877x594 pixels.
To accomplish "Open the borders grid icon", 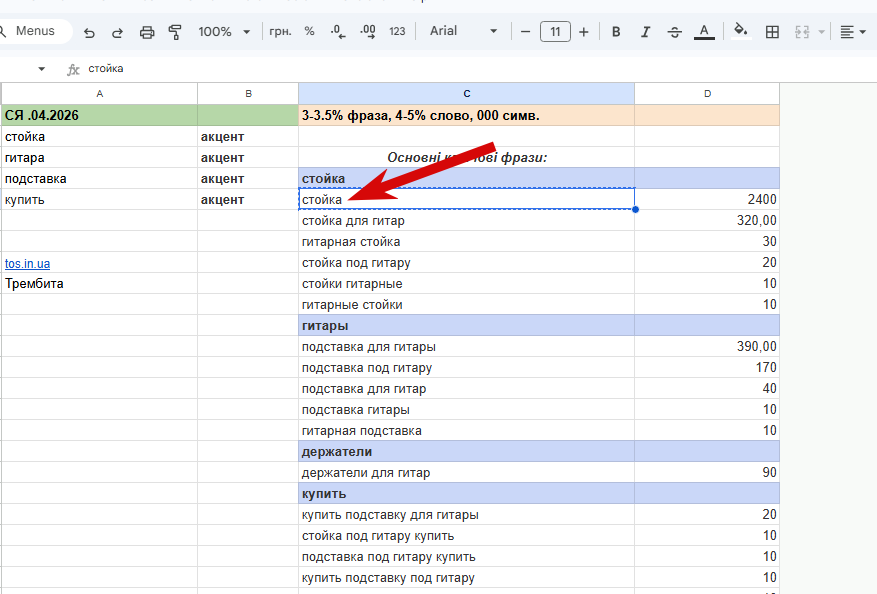I will tap(772, 32).
